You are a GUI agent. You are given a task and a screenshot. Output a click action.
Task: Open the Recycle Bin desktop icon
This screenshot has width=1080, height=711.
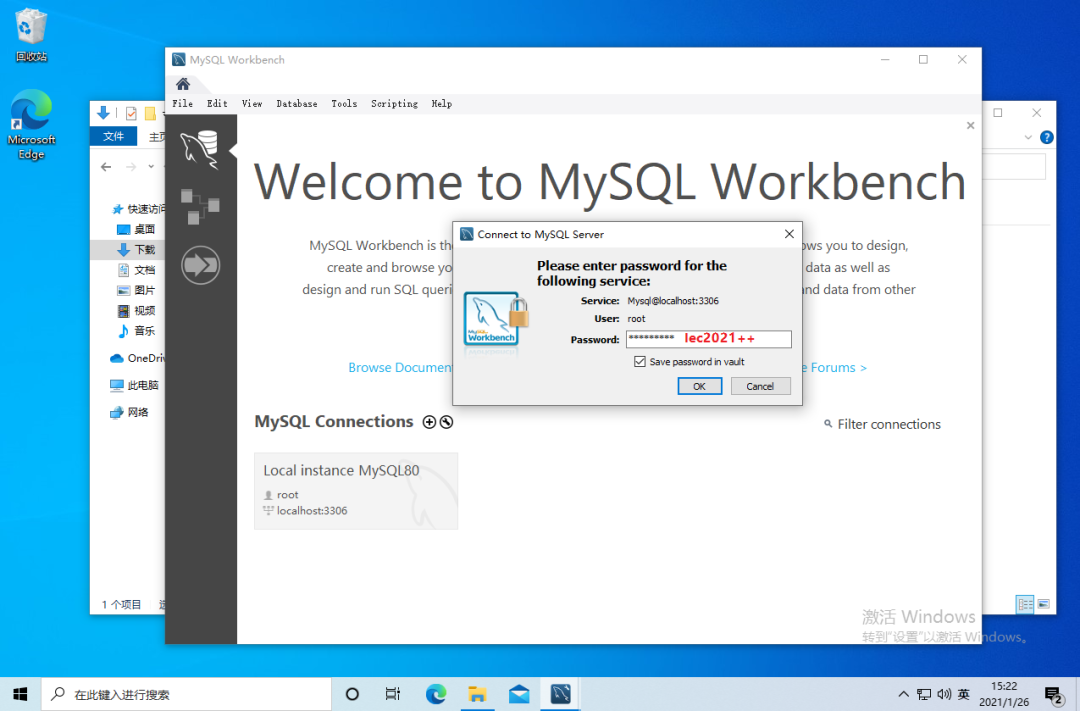(31, 34)
